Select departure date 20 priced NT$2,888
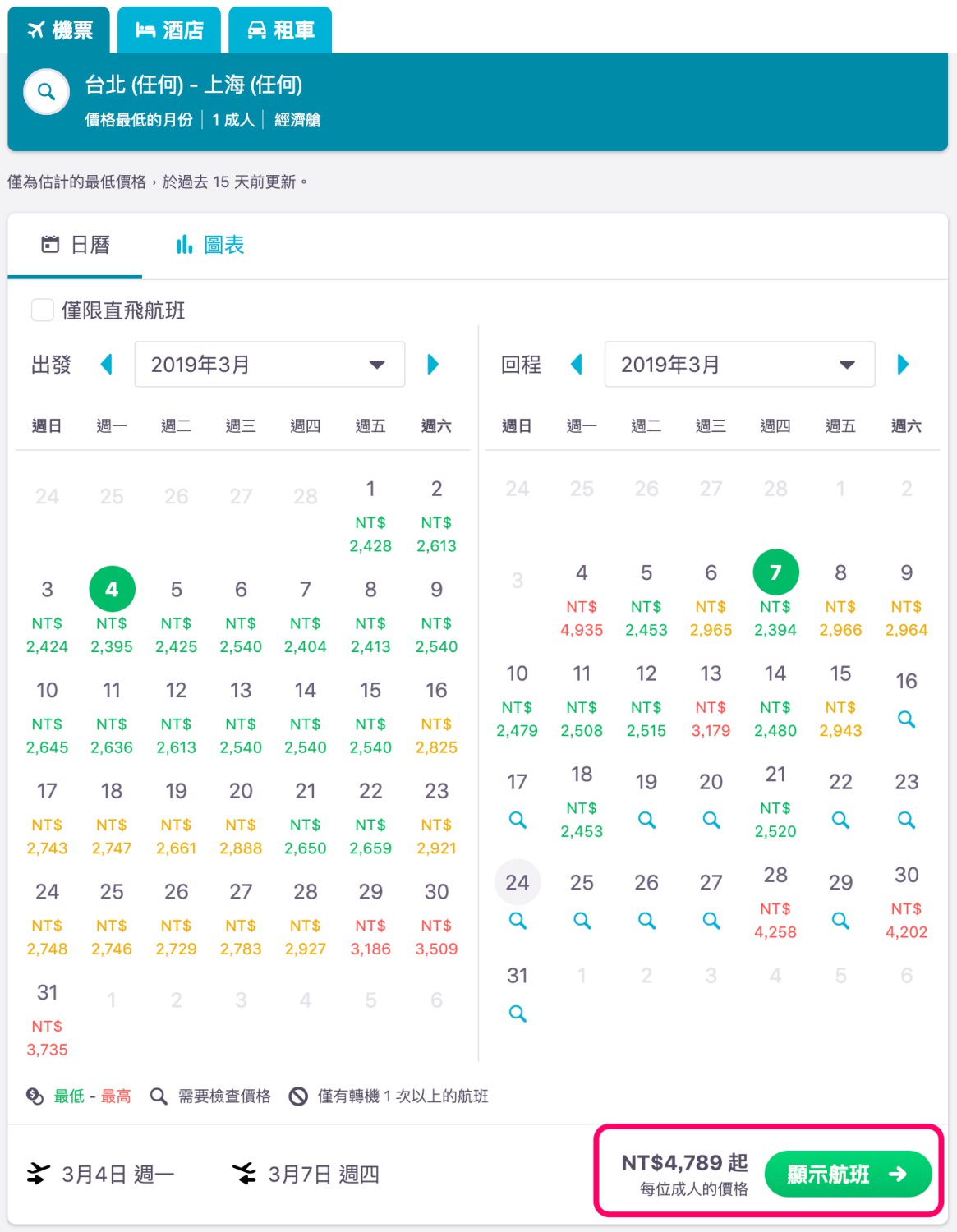Image resolution: width=957 pixels, height=1232 pixels. coord(241,819)
